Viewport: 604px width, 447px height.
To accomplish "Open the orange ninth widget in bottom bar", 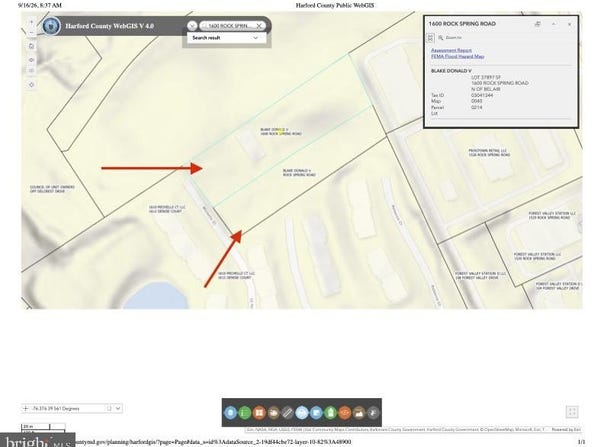I will pyautogui.click(x=345, y=413).
